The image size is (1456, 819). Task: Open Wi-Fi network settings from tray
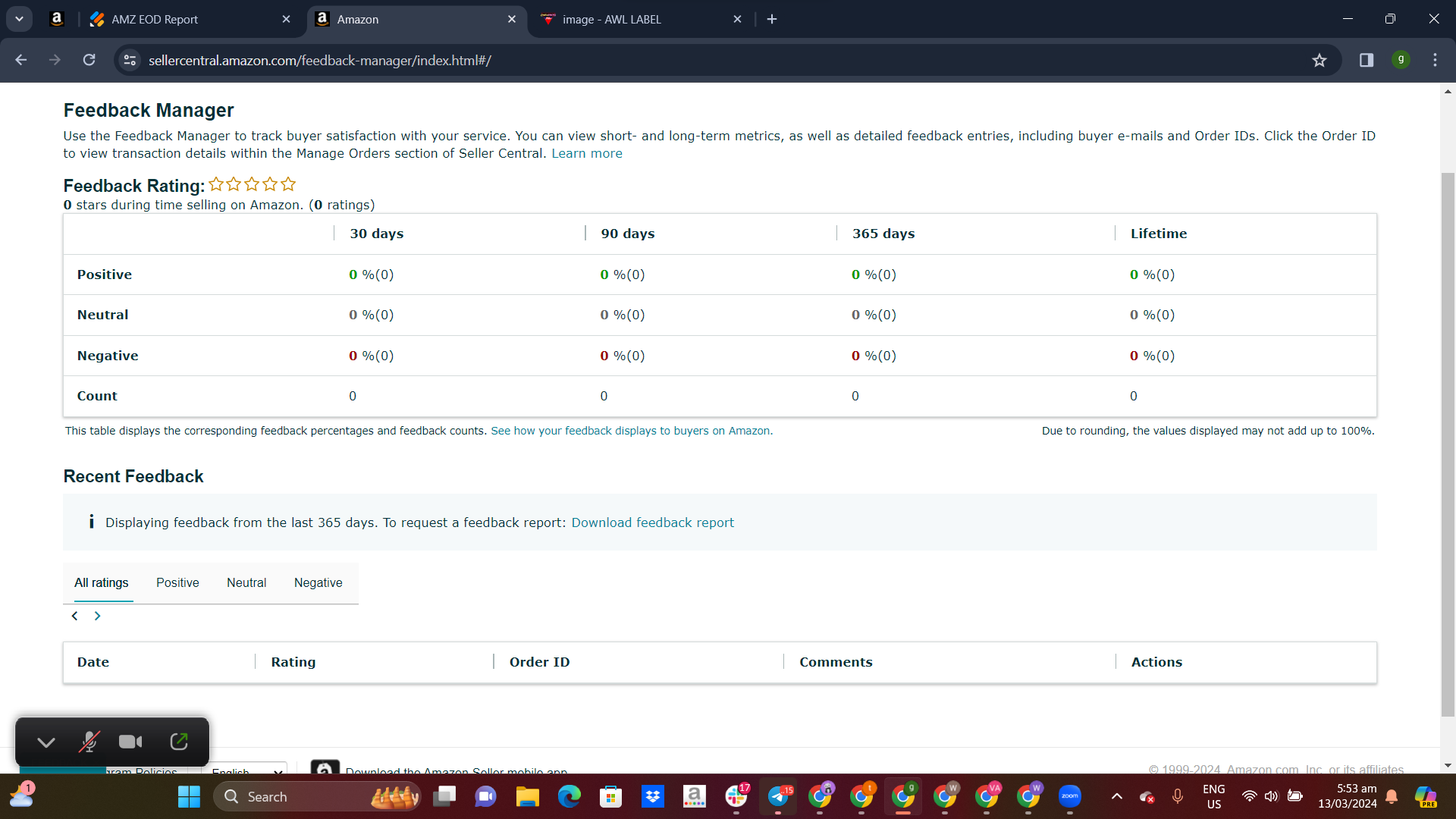point(1249,796)
